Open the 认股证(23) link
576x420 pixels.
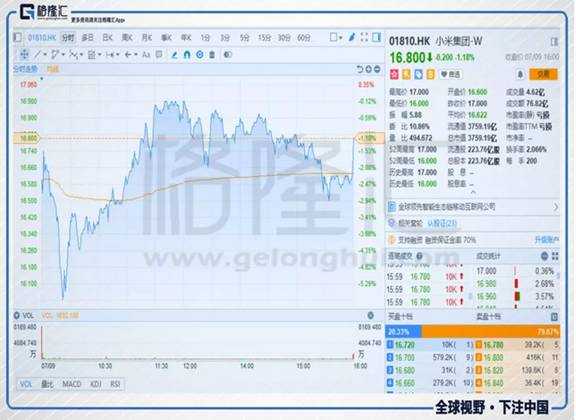[442, 223]
